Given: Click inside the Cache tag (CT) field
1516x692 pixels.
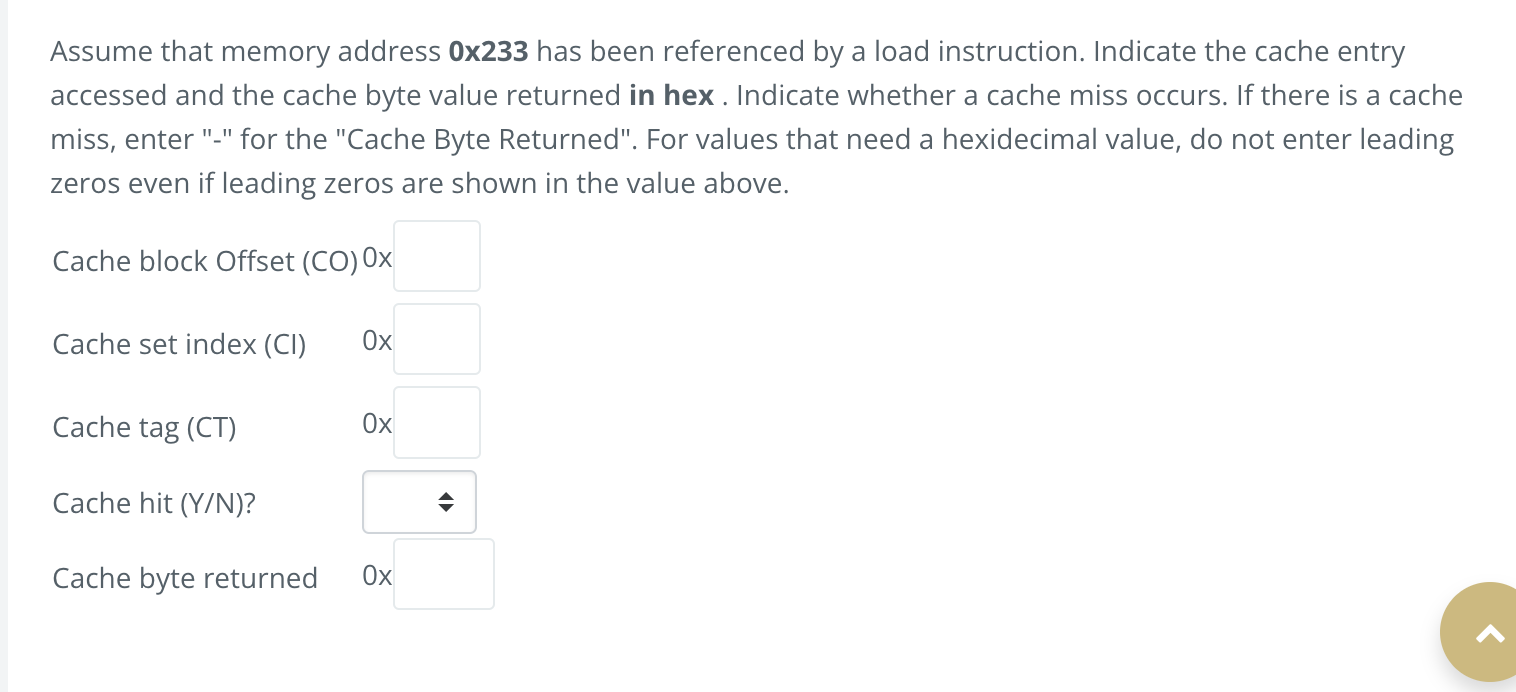Looking at the screenshot, I should (x=436, y=422).
